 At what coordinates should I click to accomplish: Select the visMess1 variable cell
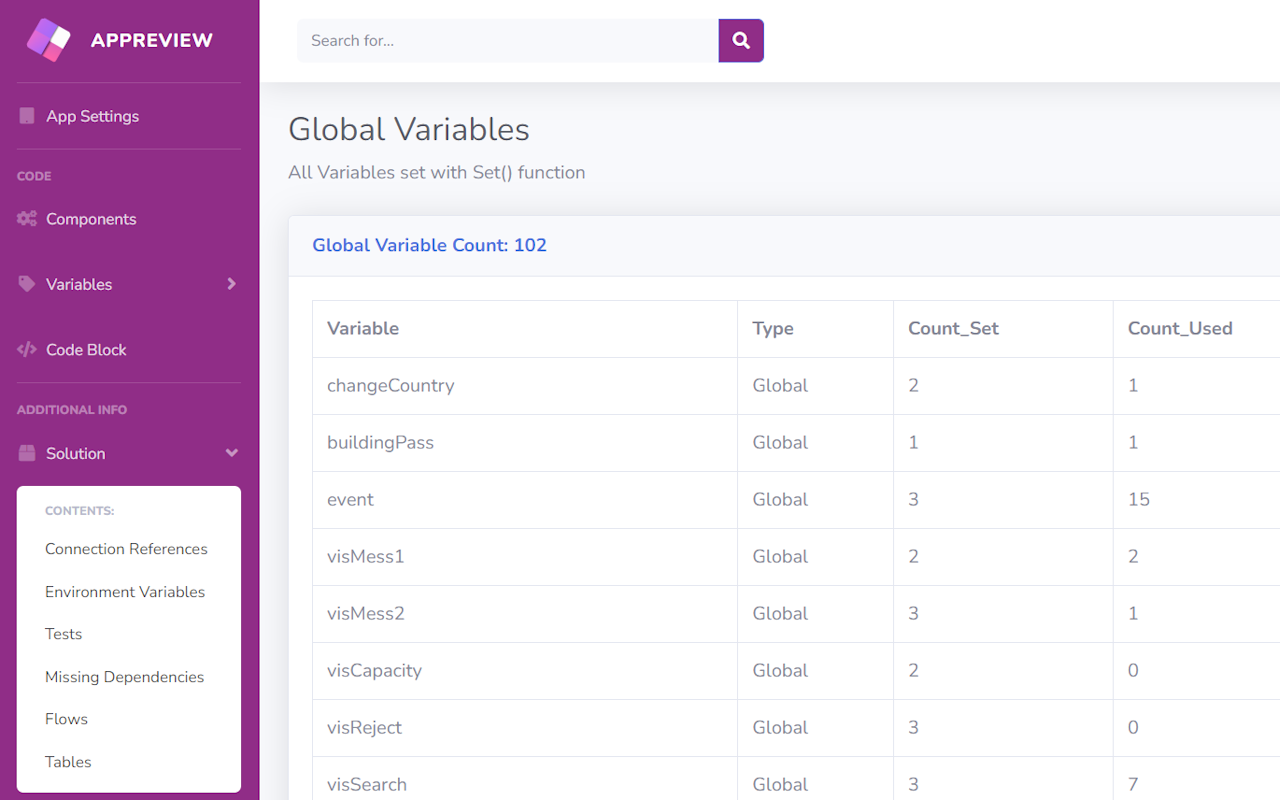(x=525, y=557)
